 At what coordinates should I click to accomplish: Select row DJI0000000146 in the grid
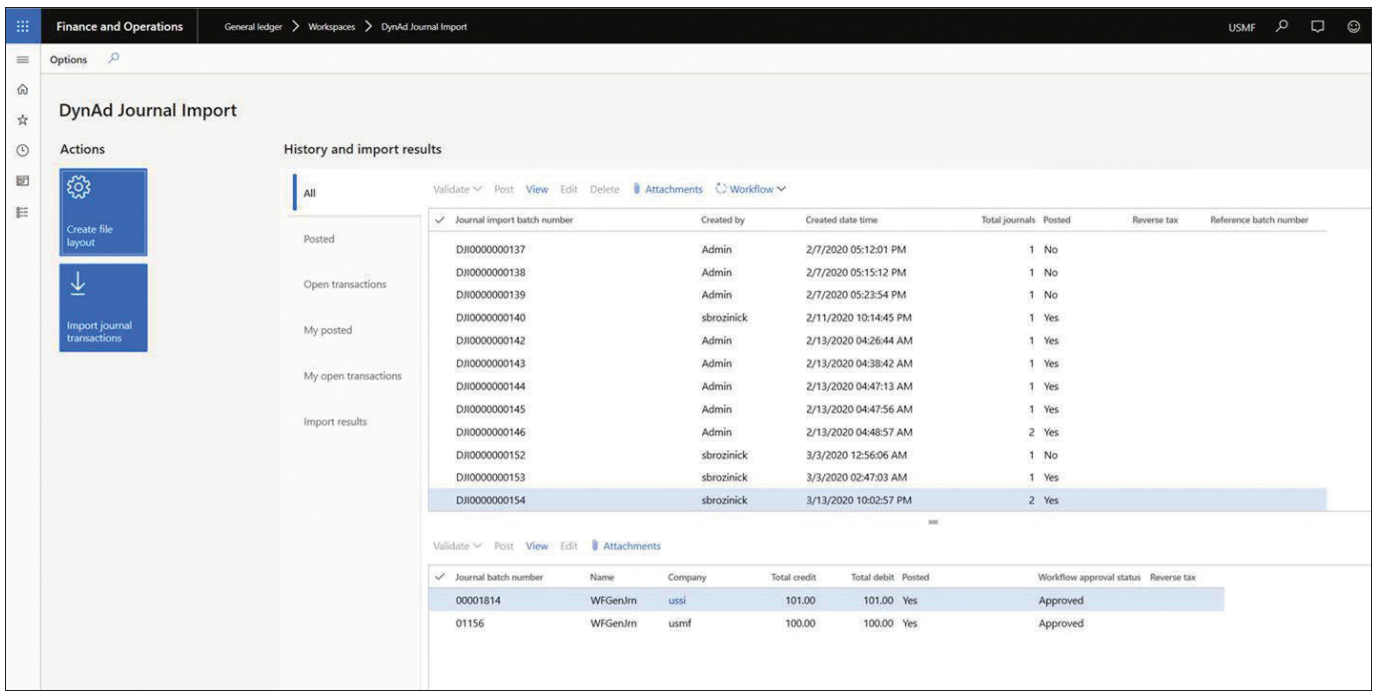click(490, 430)
